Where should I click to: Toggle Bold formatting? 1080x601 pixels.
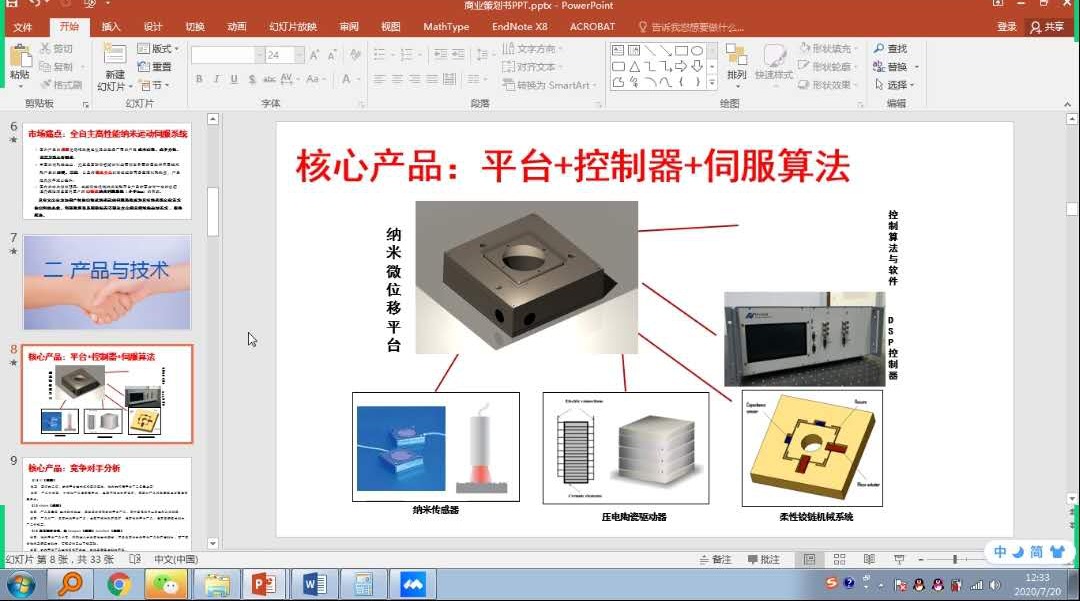(x=199, y=79)
